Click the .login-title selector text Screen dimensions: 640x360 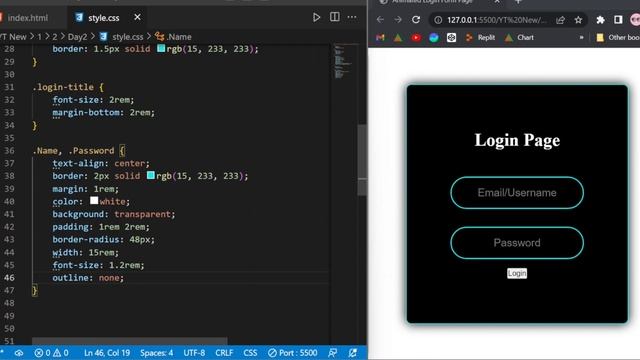click(x=63, y=87)
